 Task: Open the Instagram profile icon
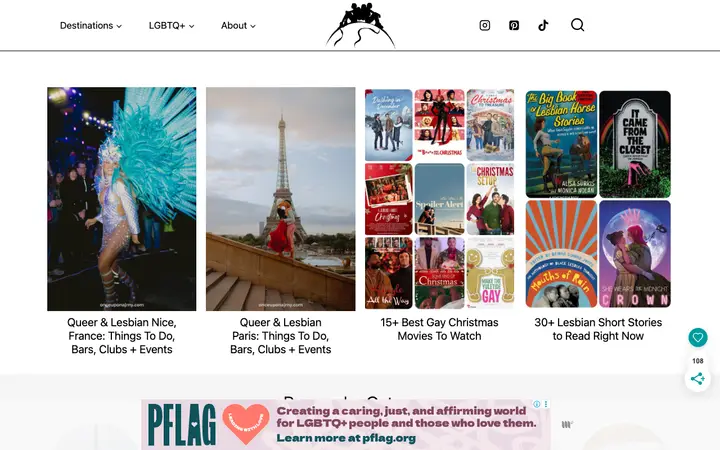(x=484, y=25)
